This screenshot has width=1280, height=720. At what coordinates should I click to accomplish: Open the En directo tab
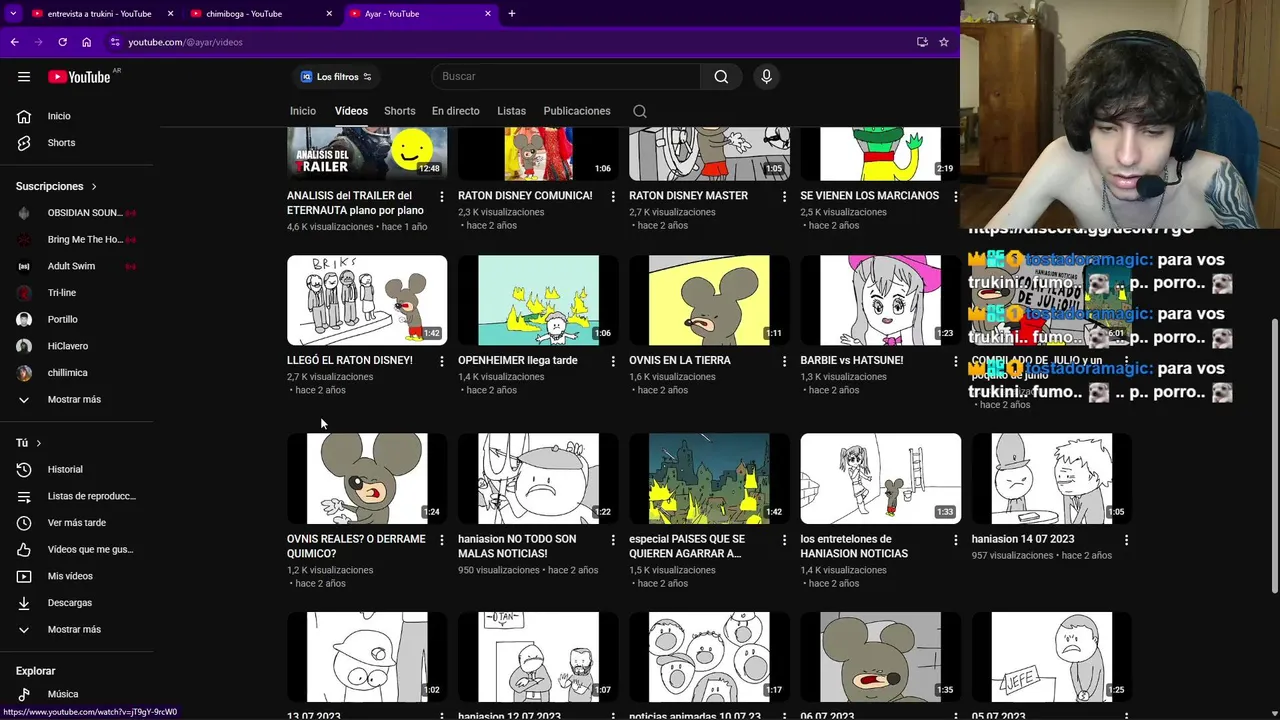click(x=456, y=111)
